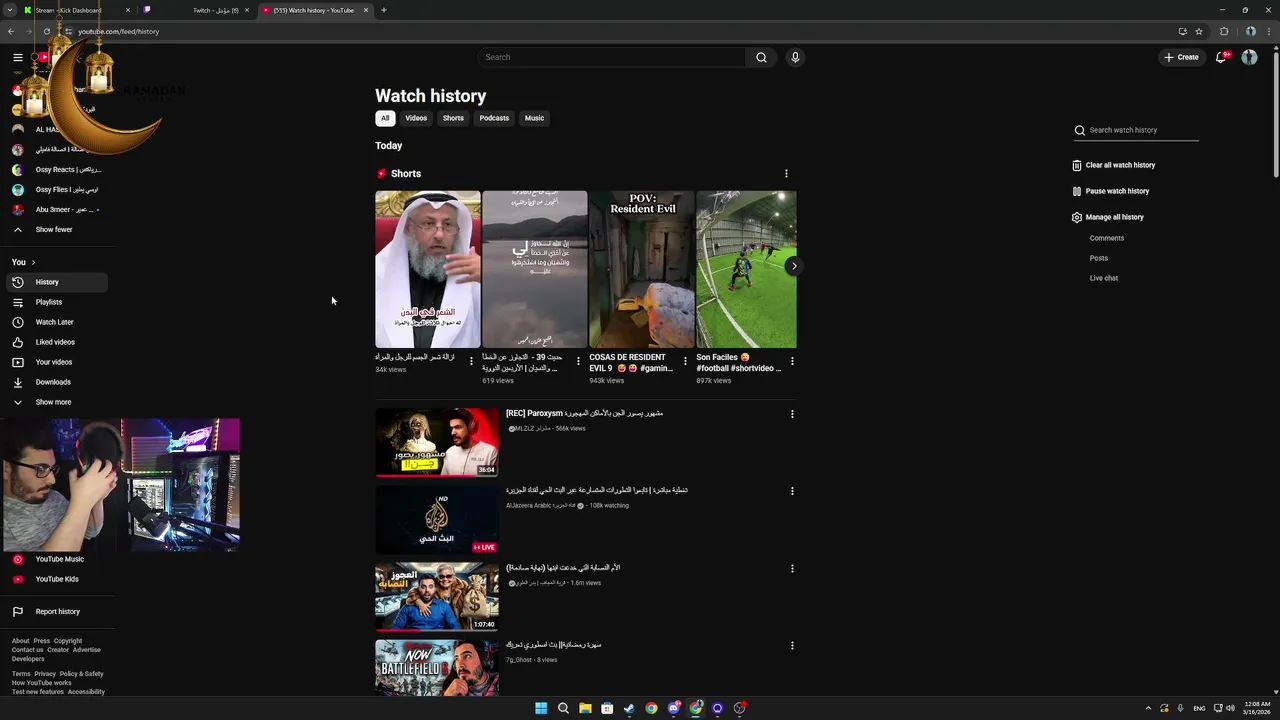
Task: Open Abu 3meer channel subscription
Action: point(56,210)
